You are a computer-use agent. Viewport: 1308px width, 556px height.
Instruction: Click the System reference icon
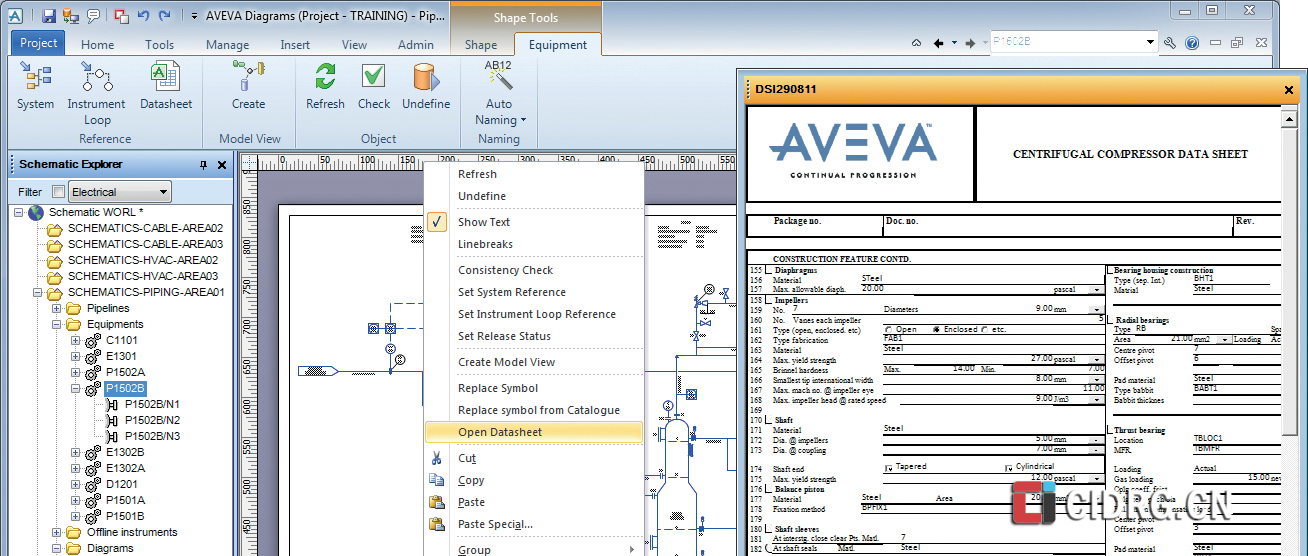pyautogui.click(x=36, y=78)
